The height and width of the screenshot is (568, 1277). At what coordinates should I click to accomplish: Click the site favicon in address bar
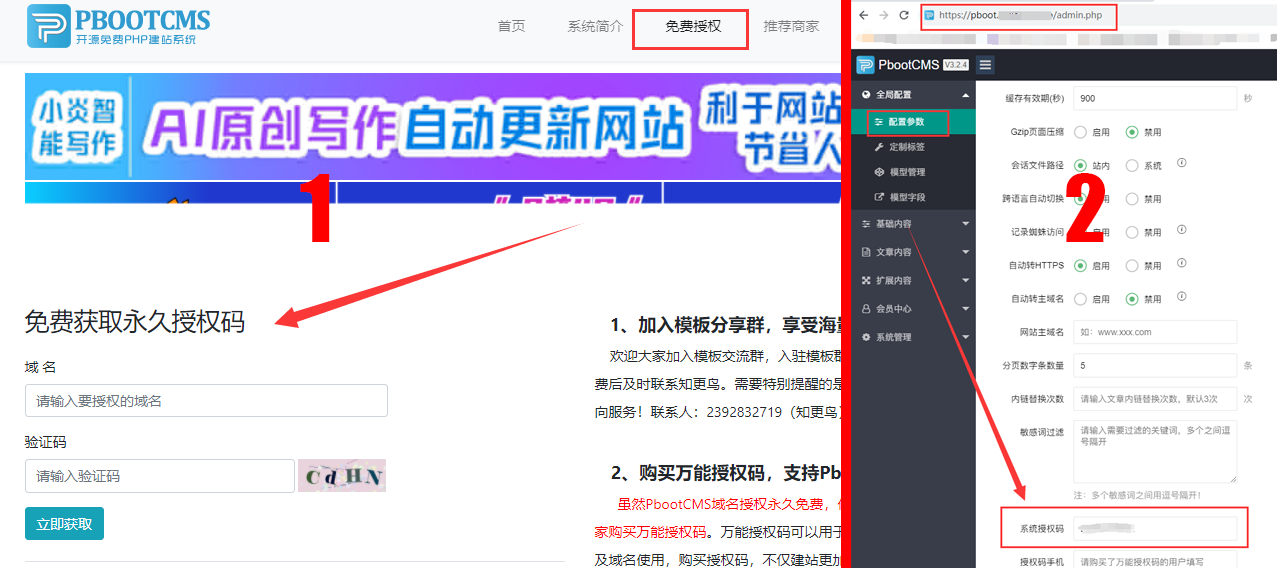[x=929, y=16]
